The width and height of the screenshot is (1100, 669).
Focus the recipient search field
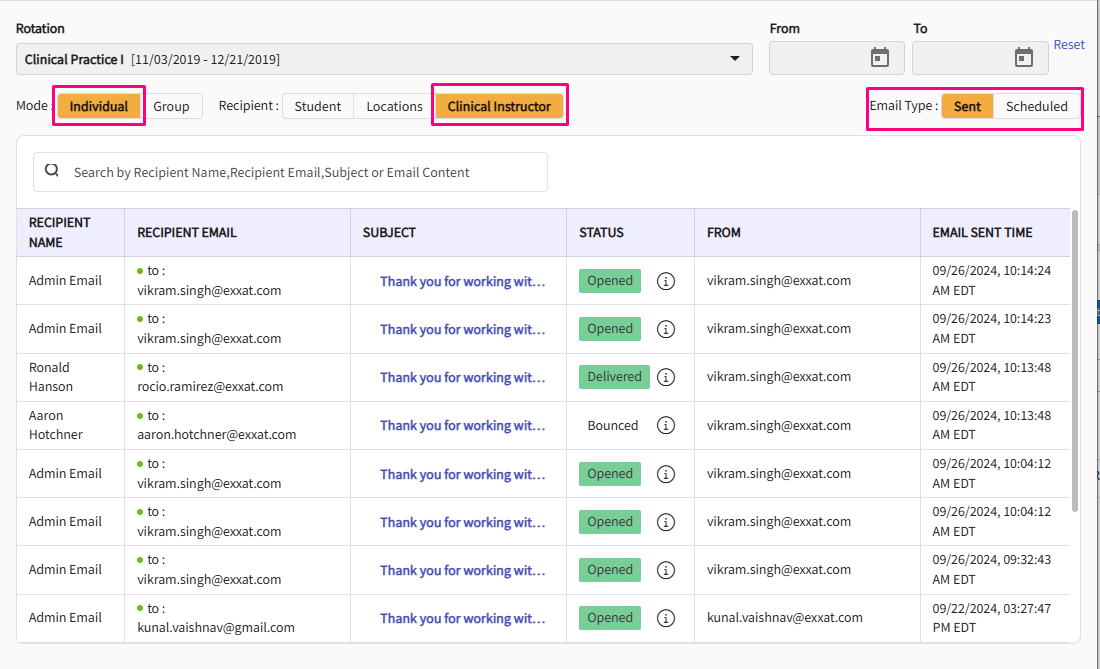coord(290,172)
